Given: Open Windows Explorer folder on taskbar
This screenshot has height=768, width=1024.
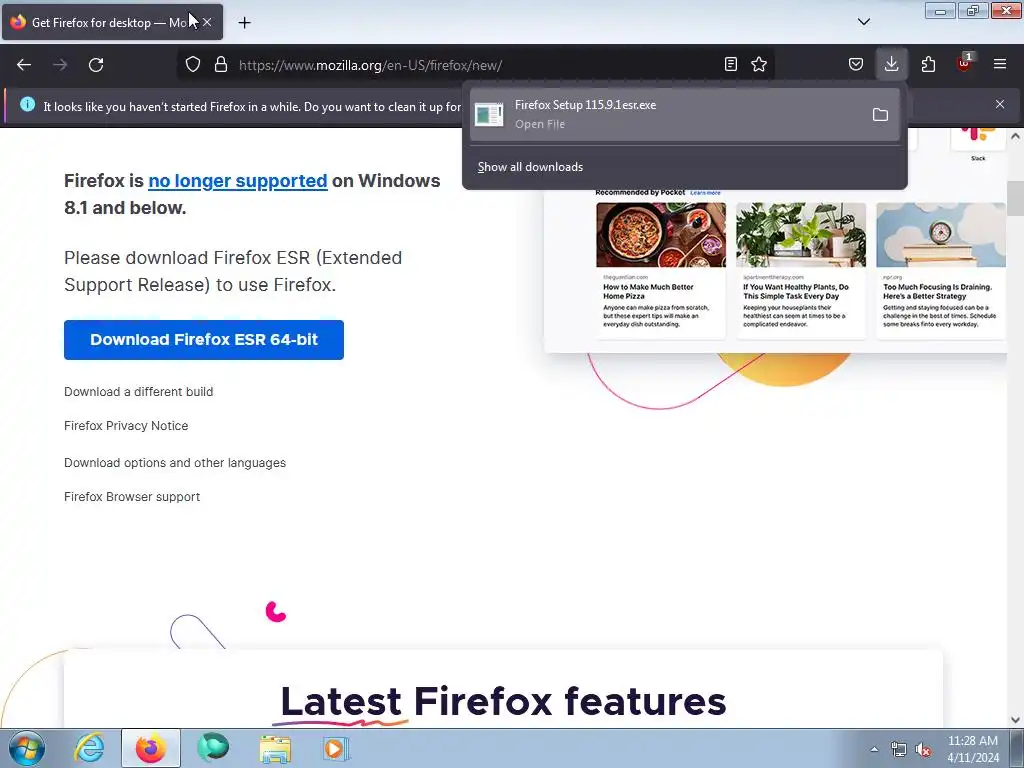Looking at the screenshot, I should point(275,748).
